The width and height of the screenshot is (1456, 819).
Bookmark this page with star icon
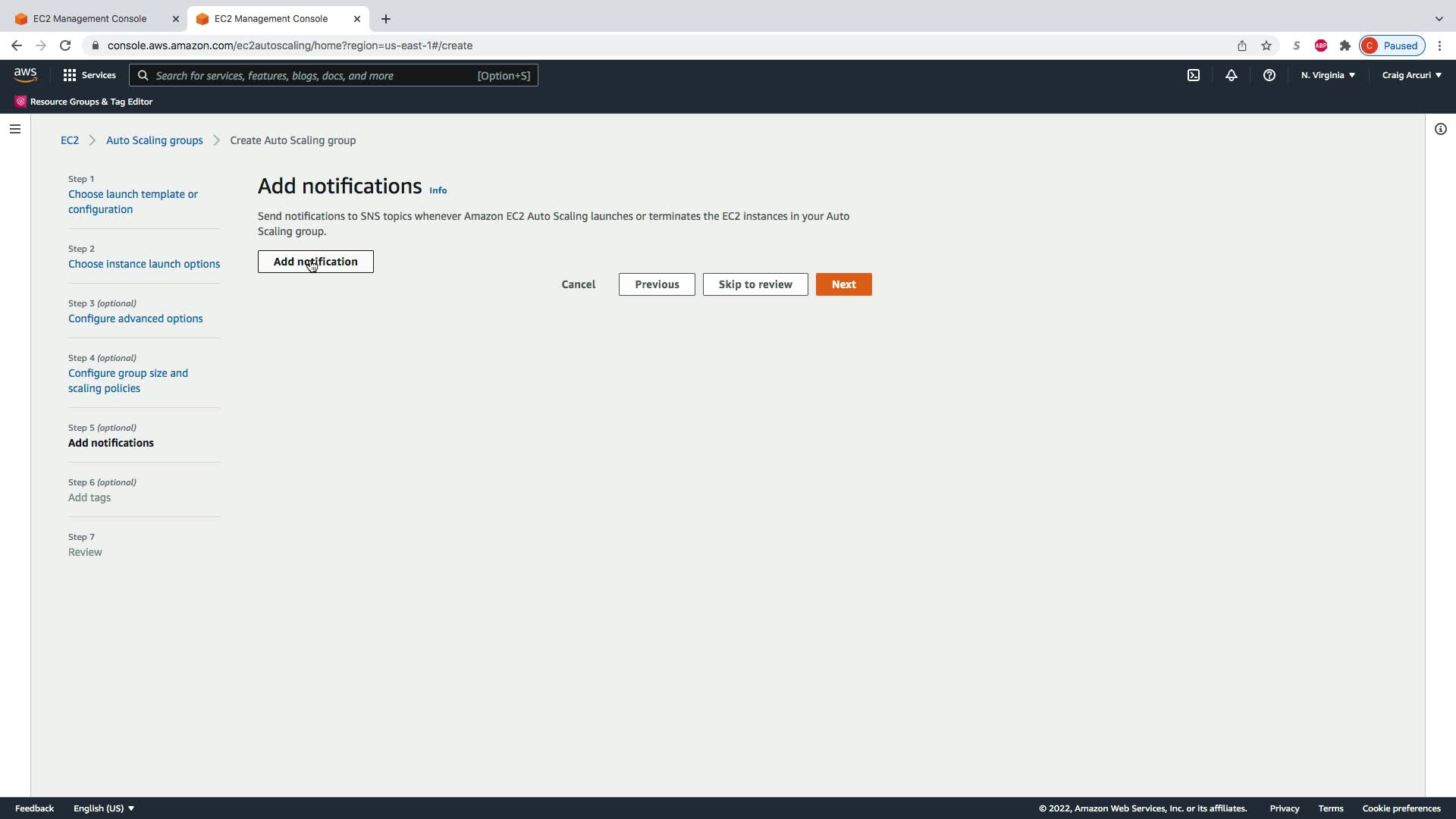pos(1266,45)
